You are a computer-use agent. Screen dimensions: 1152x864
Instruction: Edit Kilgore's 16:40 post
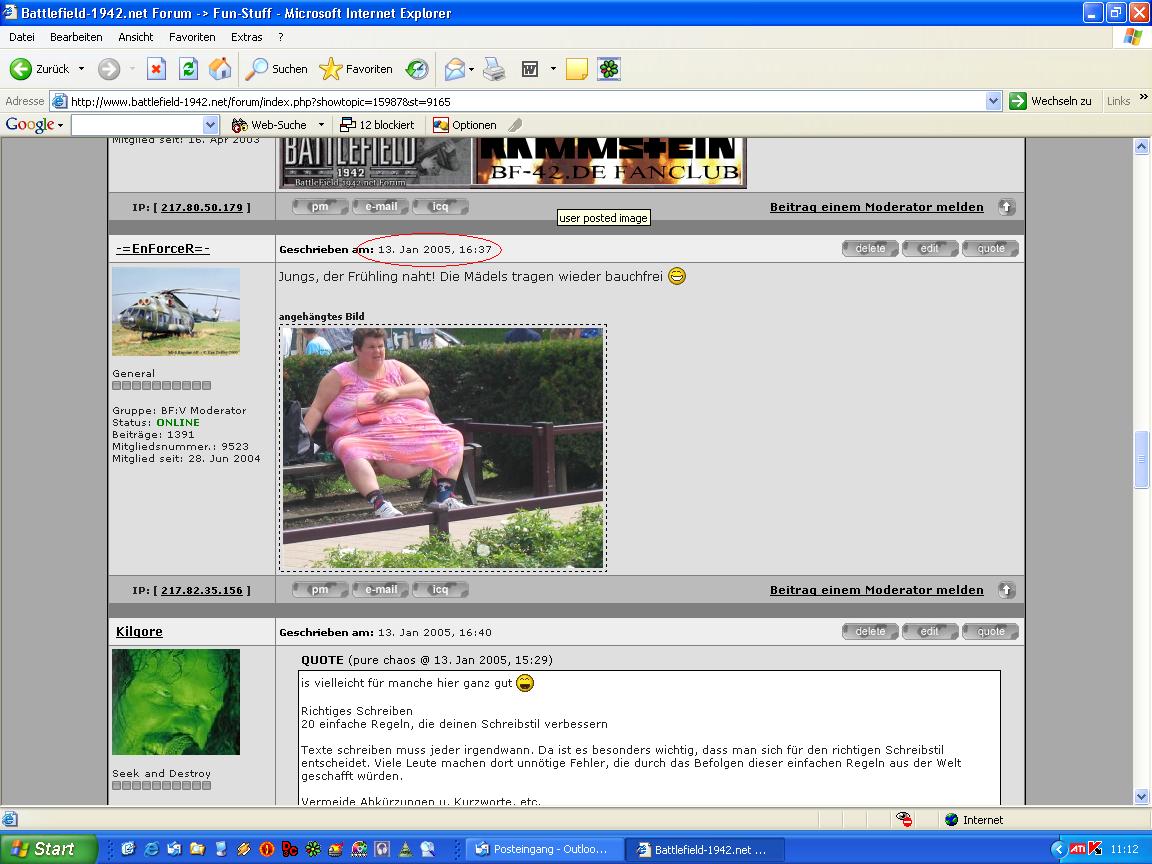930,631
